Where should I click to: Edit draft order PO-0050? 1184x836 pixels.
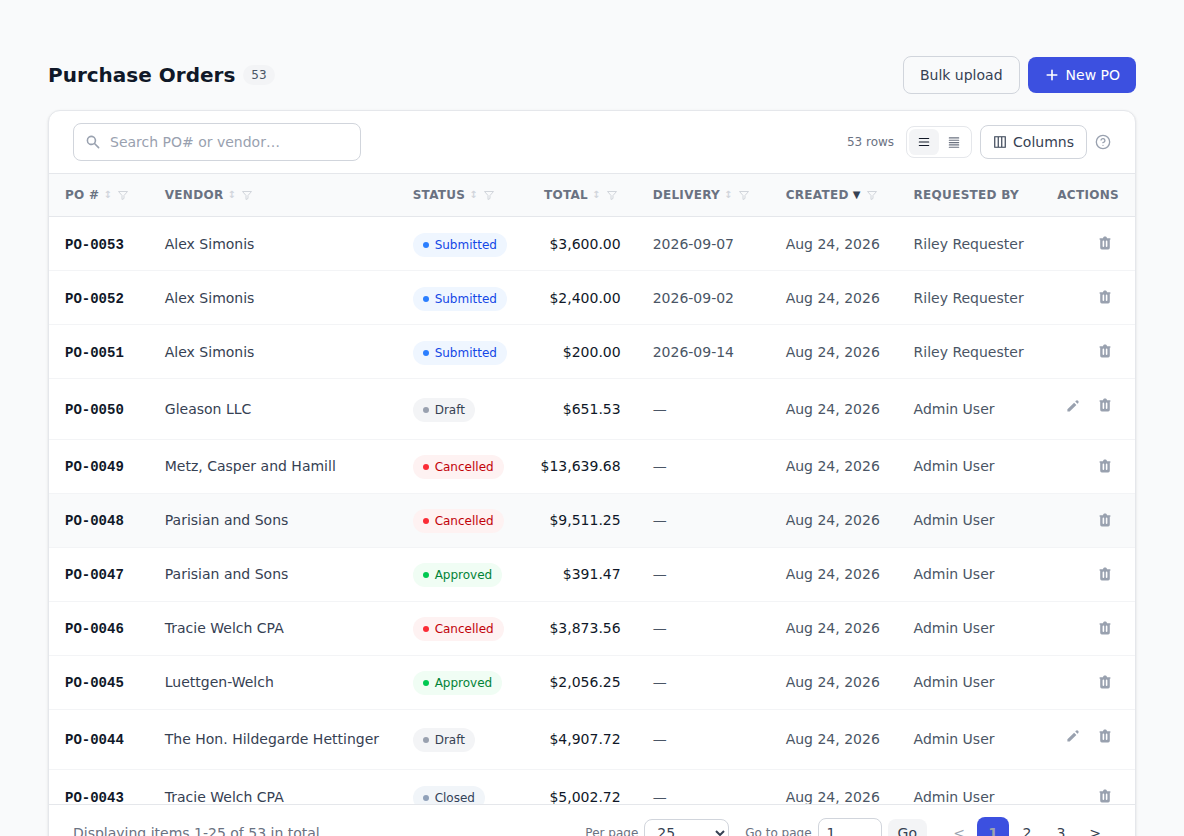[x=1072, y=406]
